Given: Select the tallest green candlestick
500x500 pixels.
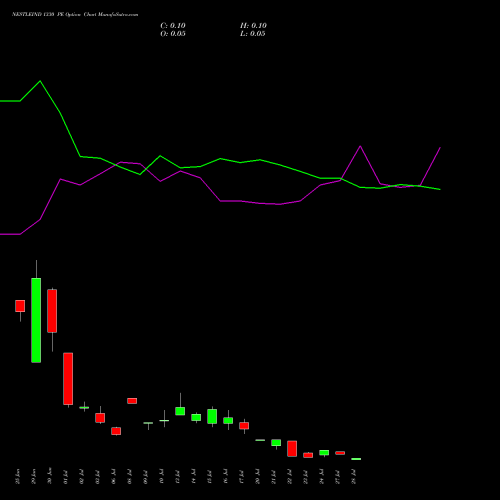Looking at the screenshot, I should [36, 320].
